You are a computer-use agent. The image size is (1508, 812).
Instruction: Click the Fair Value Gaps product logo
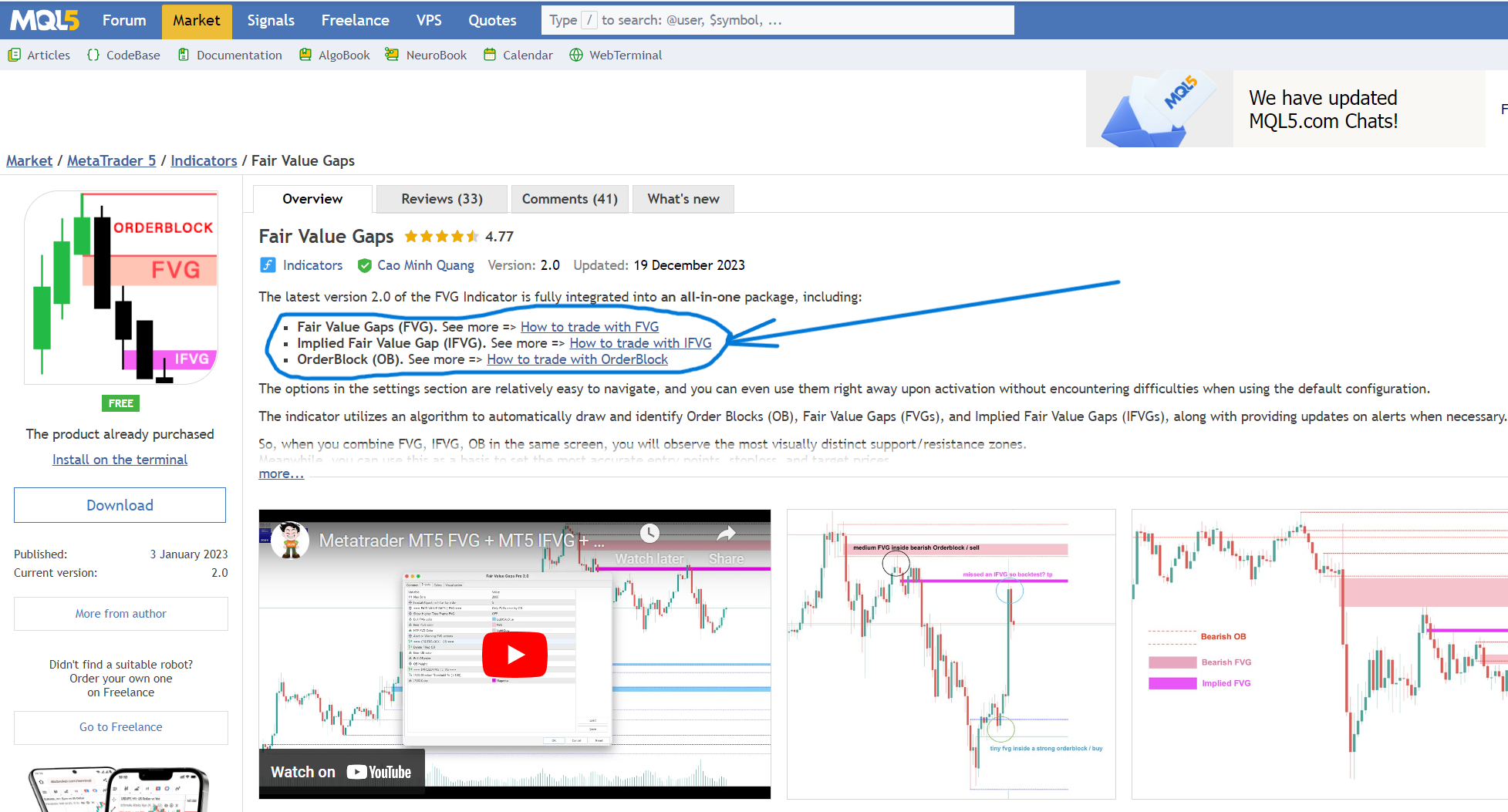click(121, 288)
